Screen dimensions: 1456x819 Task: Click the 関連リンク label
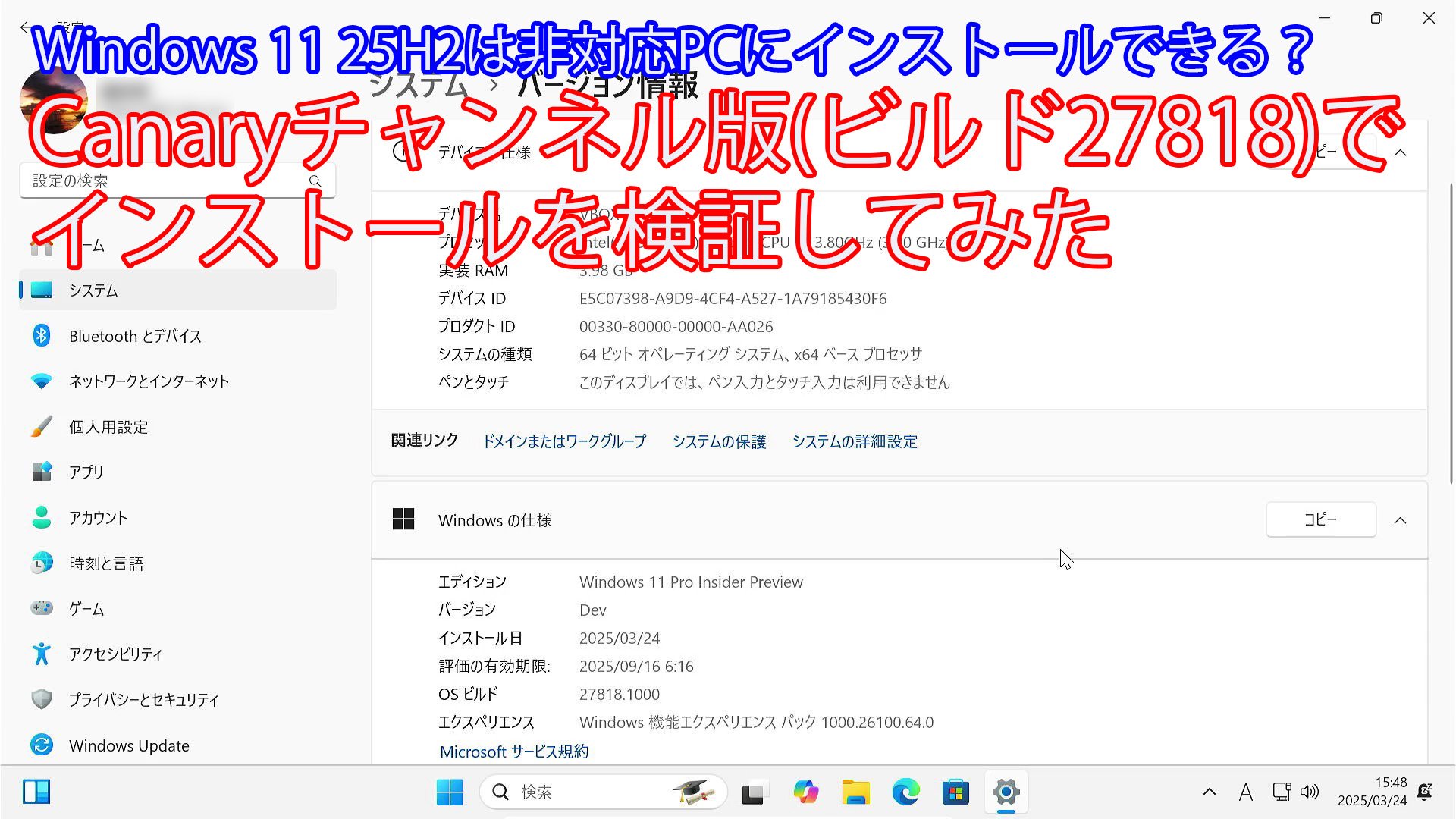pyautogui.click(x=425, y=441)
